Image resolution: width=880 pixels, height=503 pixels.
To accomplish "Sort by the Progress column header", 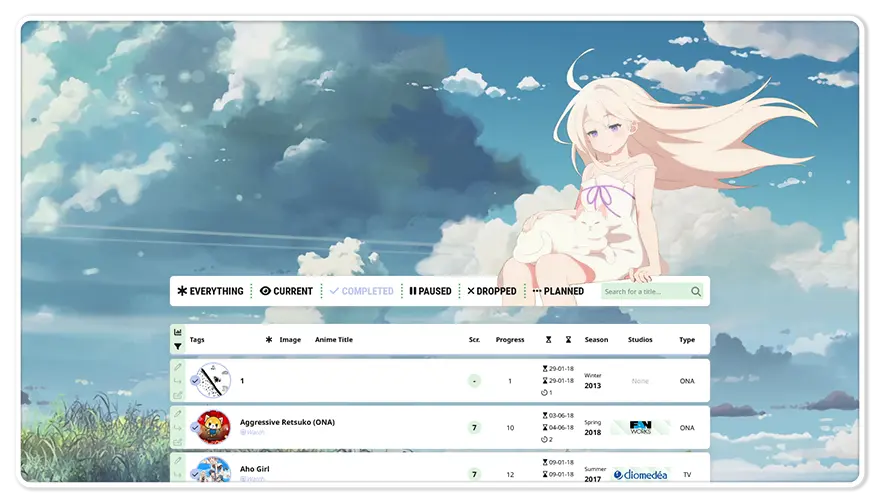I will point(509,340).
